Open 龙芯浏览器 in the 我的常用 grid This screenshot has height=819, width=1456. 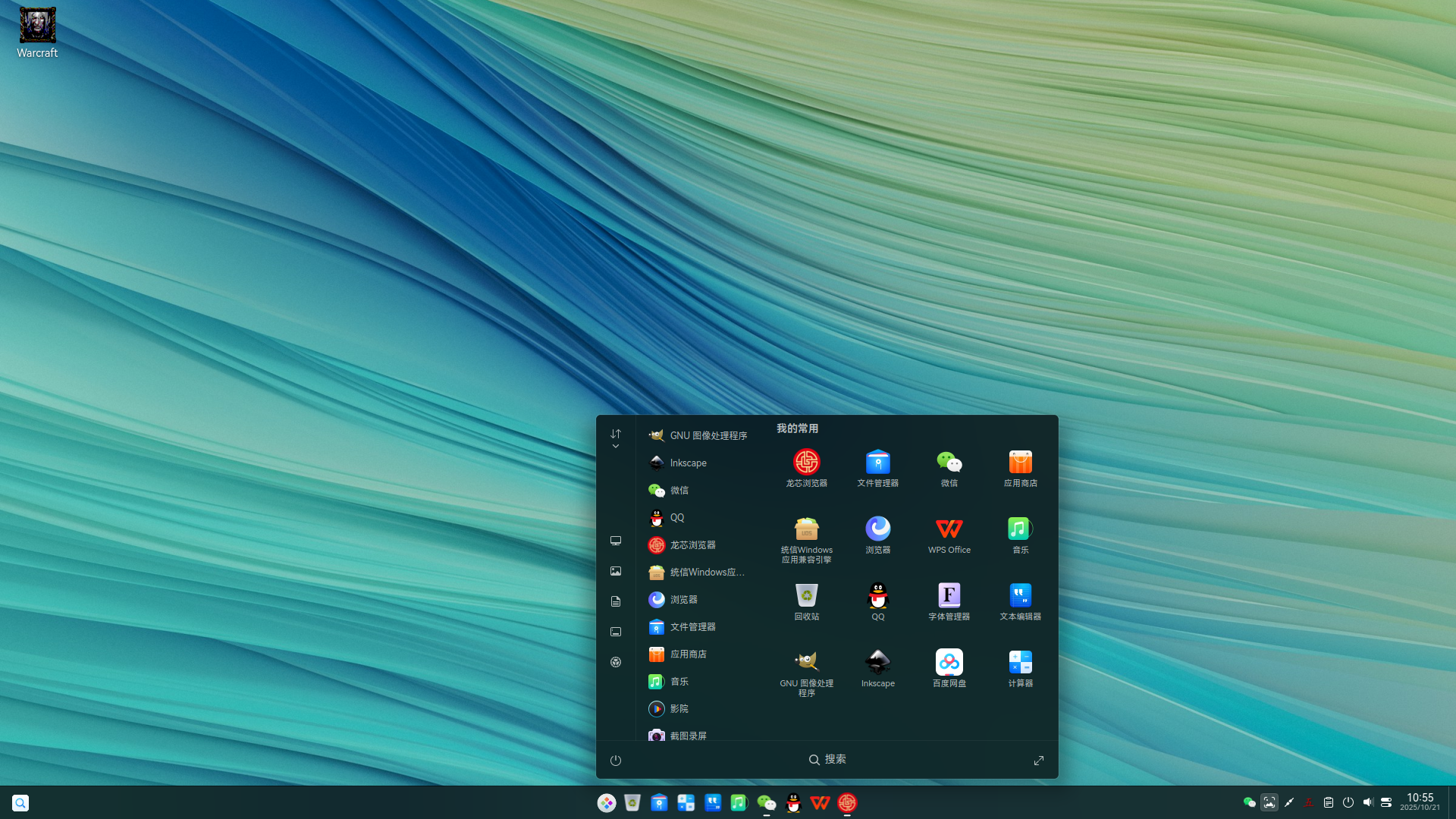coord(806,468)
